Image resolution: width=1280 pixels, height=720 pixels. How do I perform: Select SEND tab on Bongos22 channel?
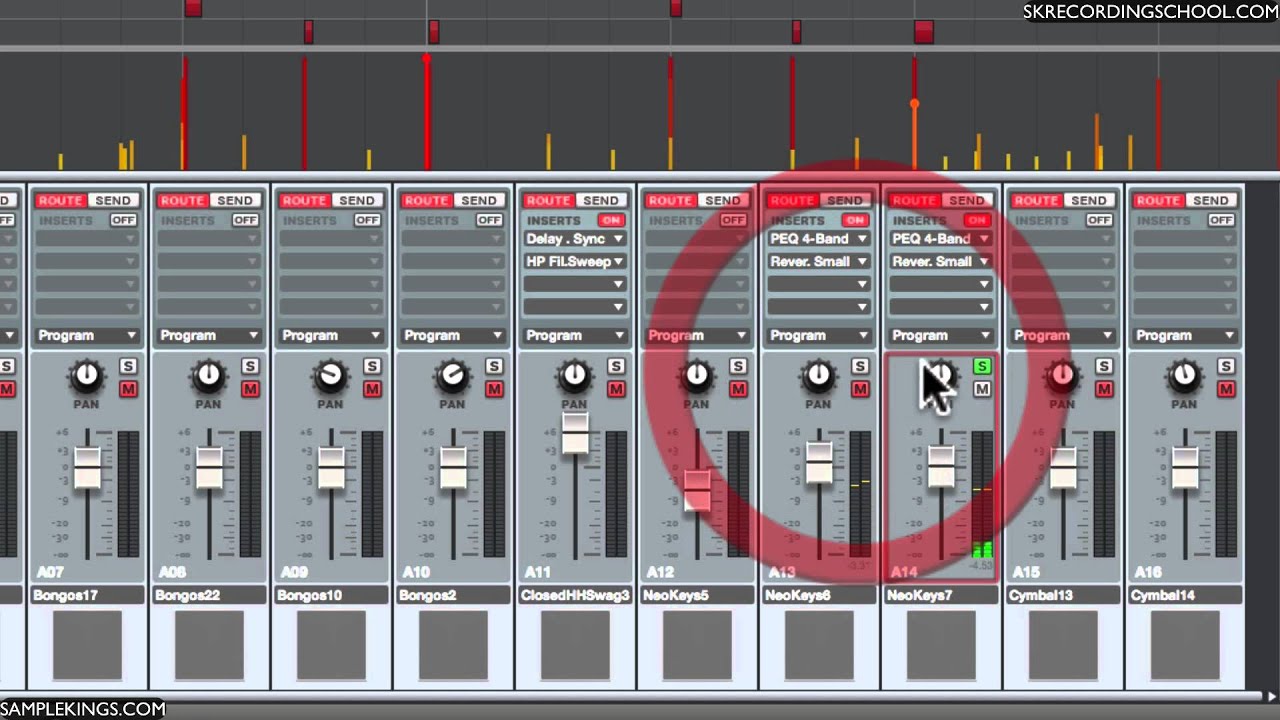(x=235, y=200)
